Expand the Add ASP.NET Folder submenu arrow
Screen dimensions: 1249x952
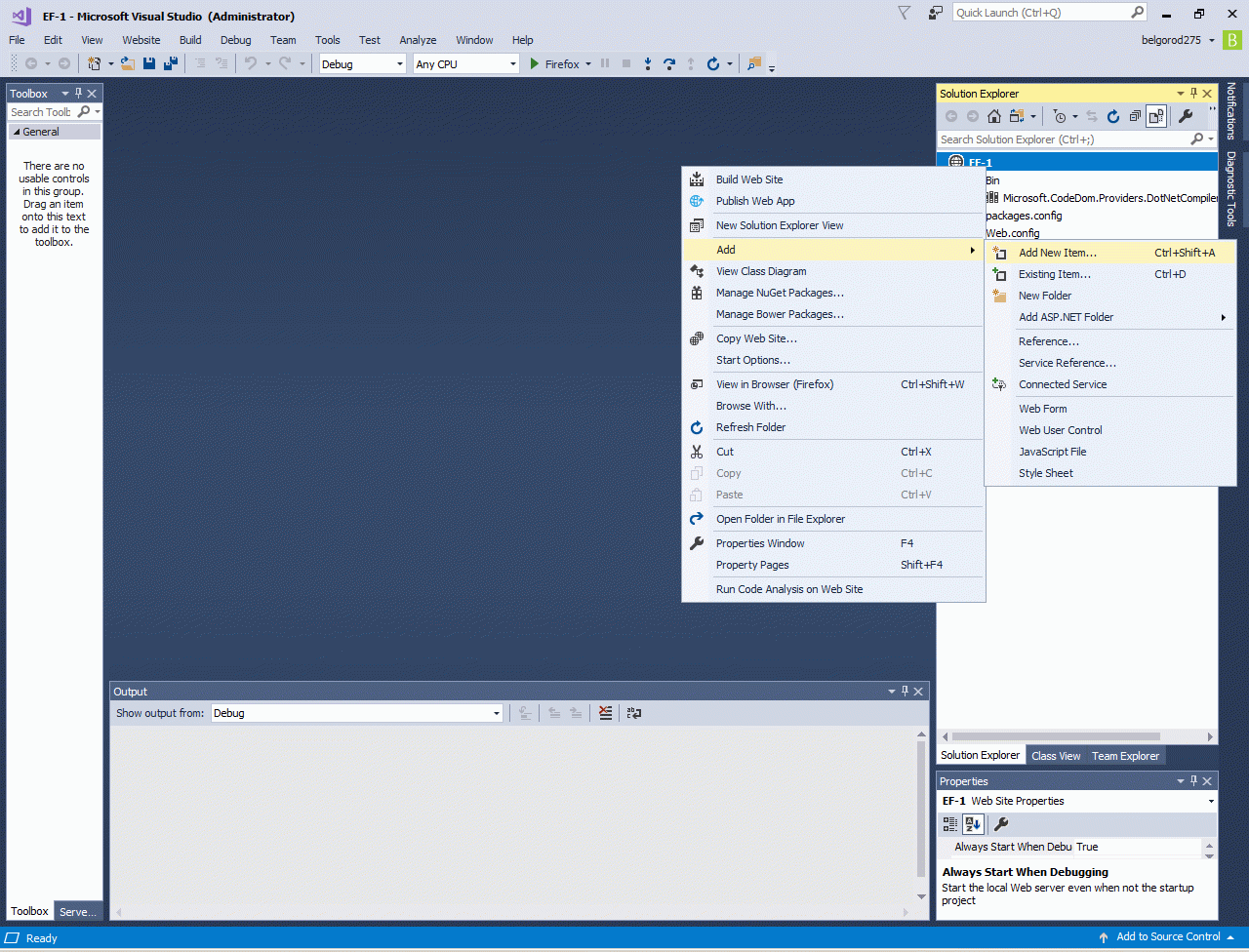[x=1224, y=317]
